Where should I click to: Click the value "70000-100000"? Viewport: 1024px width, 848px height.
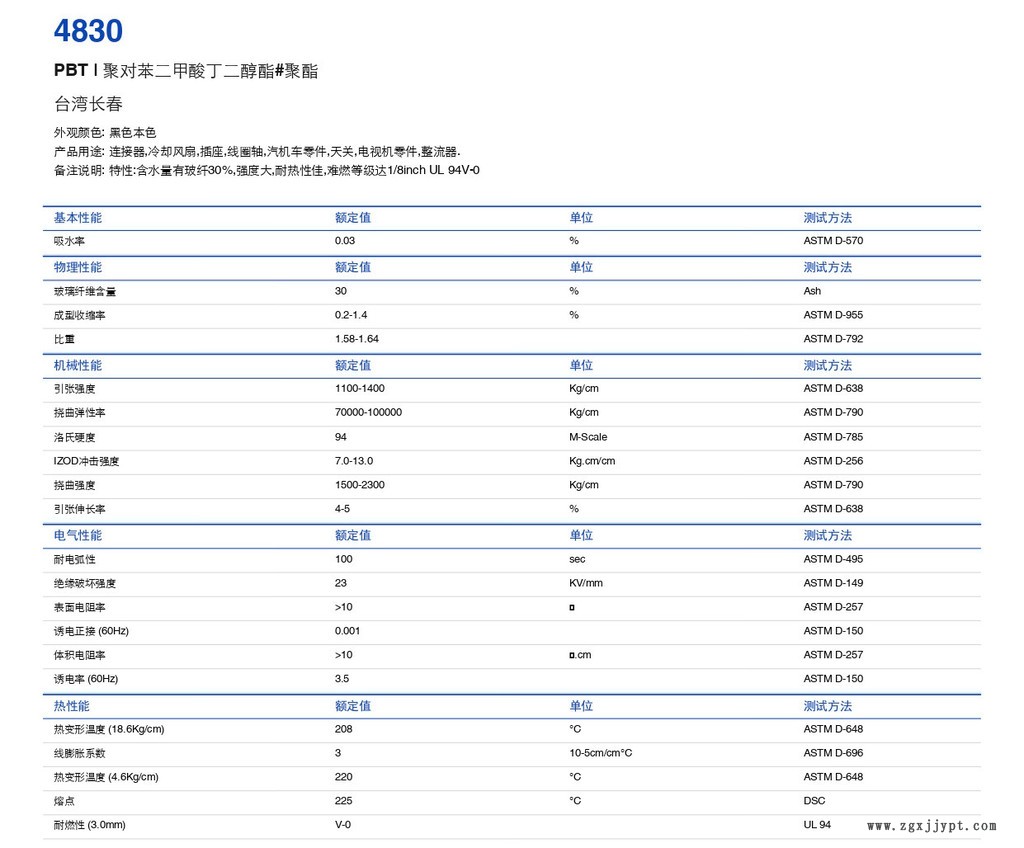tap(368, 413)
